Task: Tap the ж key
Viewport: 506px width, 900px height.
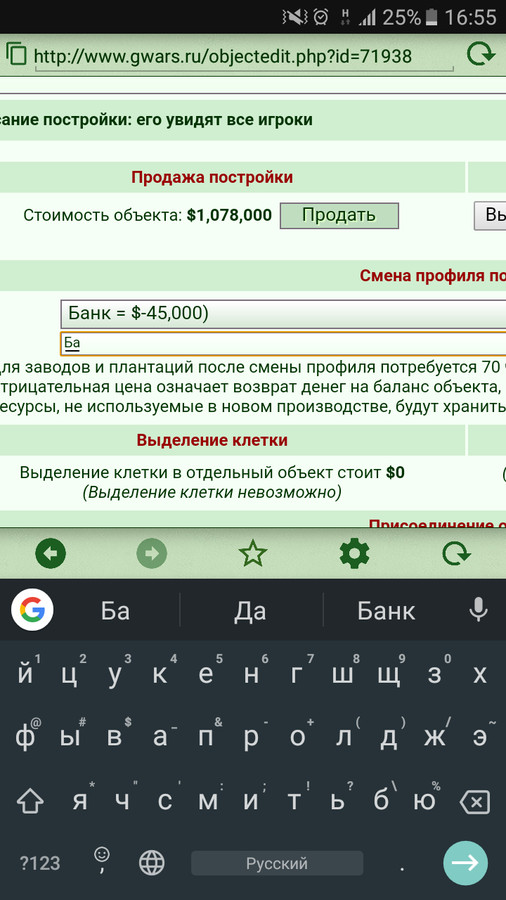Action: tap(434, 738)
